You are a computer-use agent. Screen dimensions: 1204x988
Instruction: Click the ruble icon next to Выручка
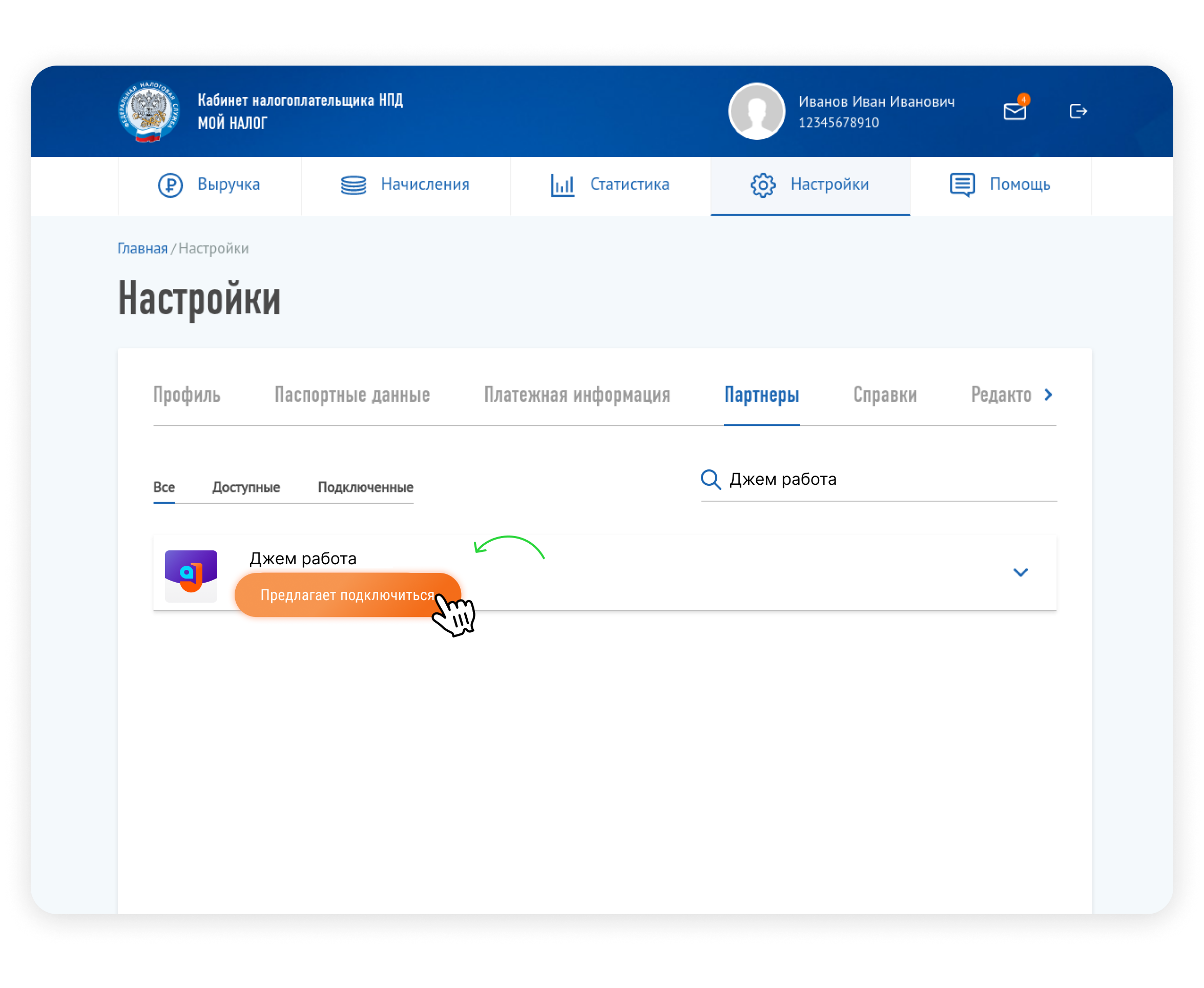[170, 185]
